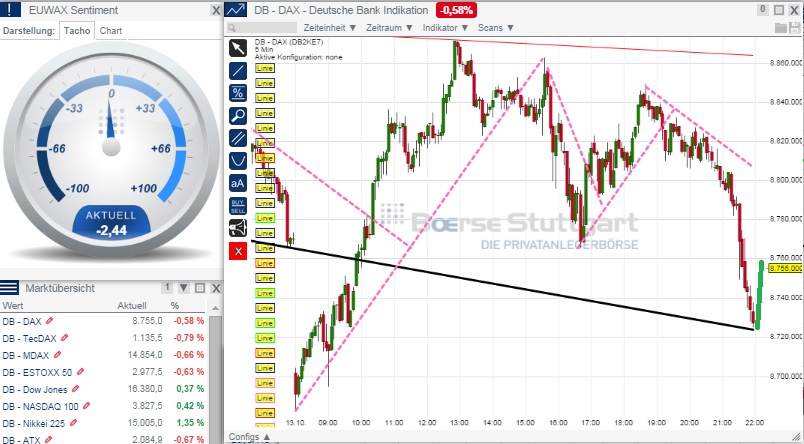Switch to the Tacho display tab

(x=77, y=31)
